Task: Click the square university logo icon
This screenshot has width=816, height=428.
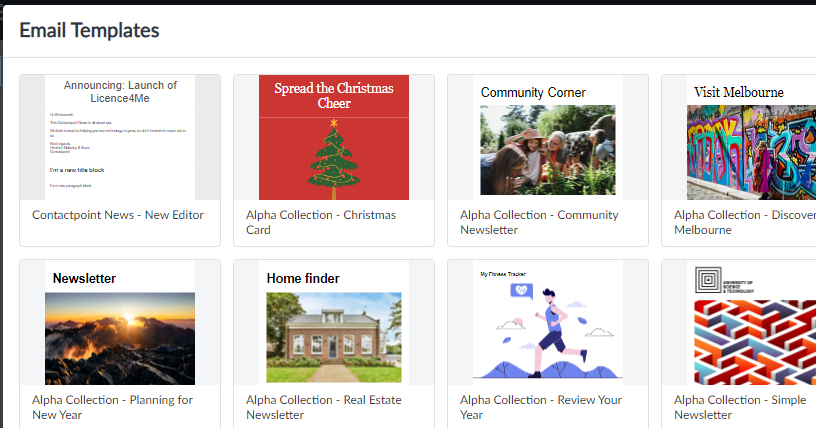Action: pos(708,279)
